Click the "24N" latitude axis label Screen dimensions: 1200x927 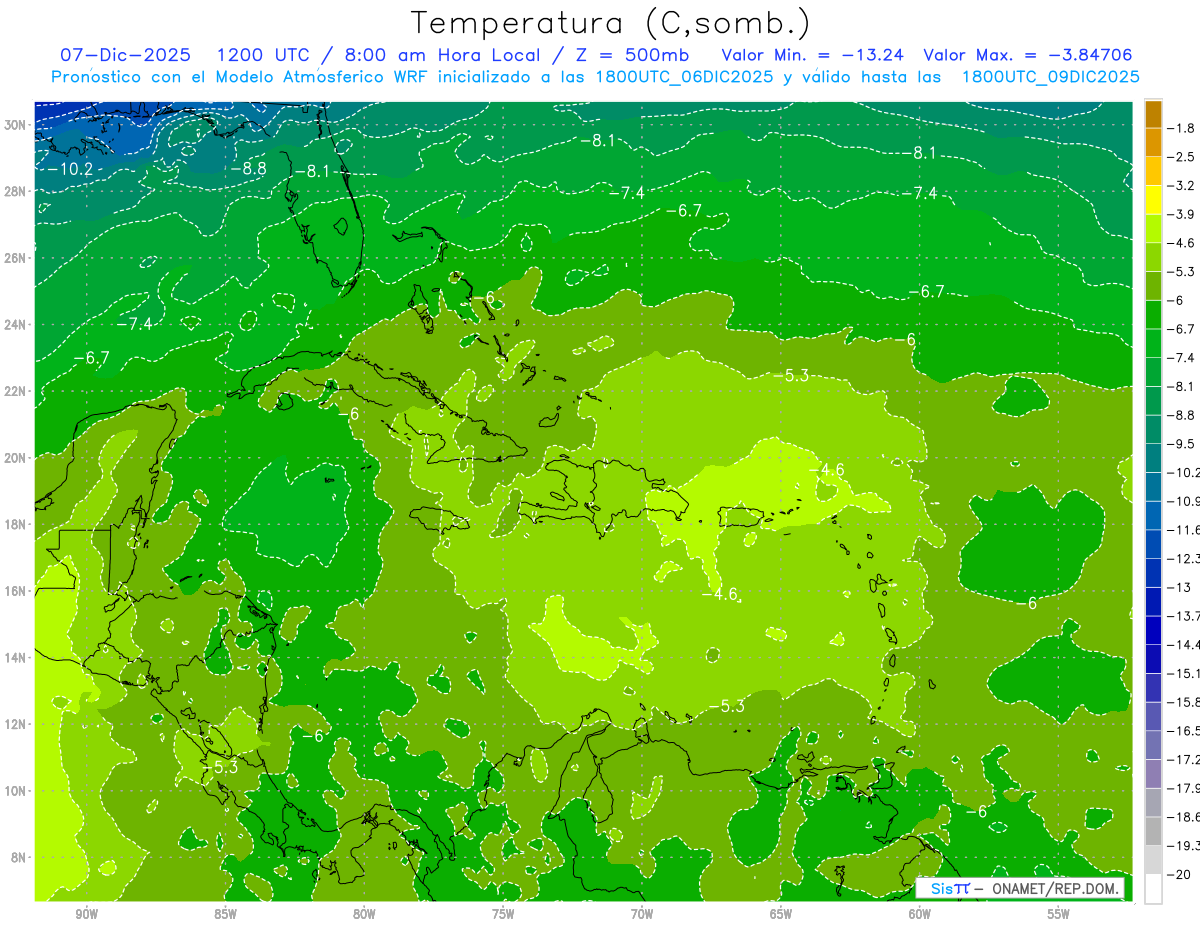tap(15, 325)
